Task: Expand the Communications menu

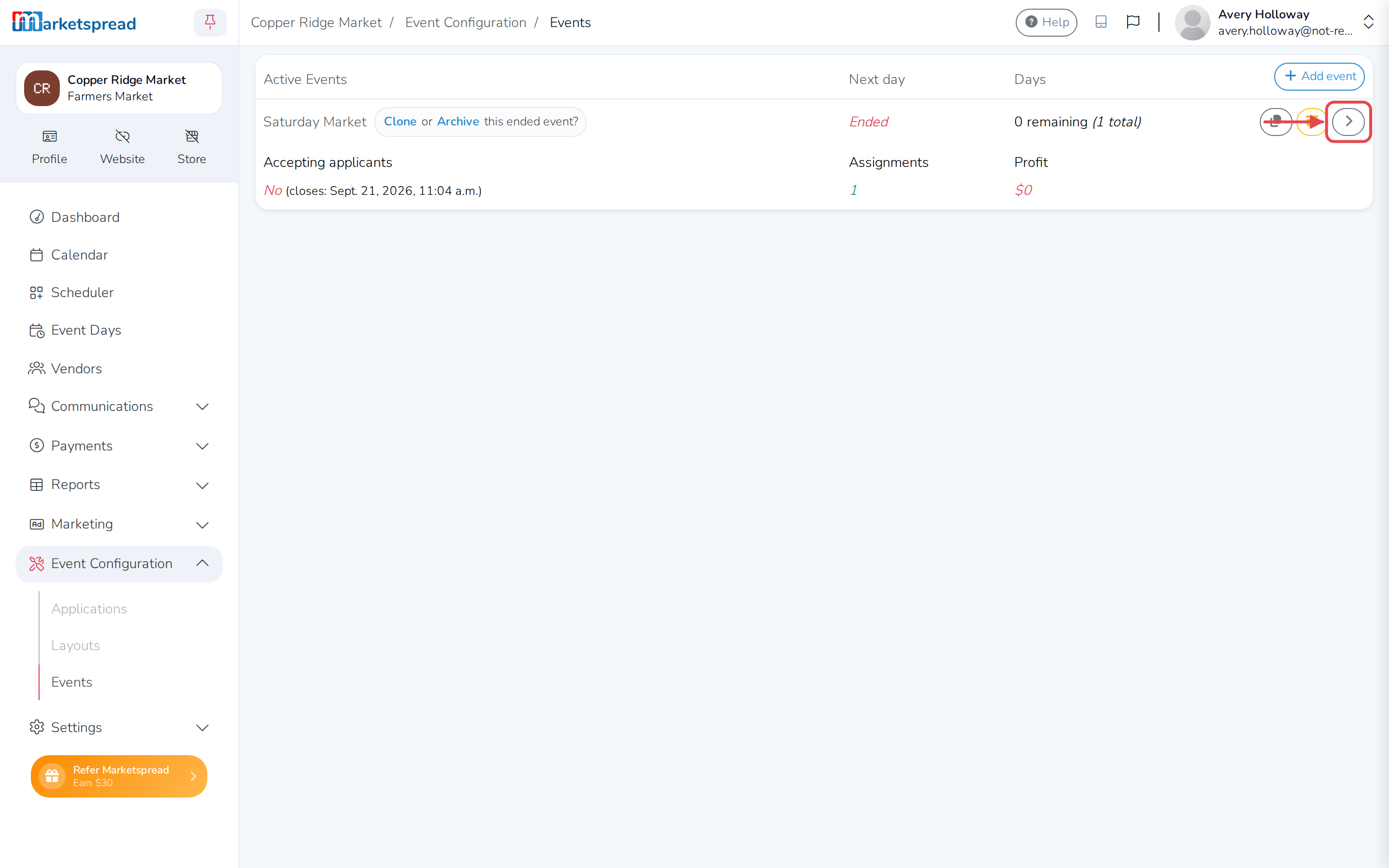Action: 119,407
